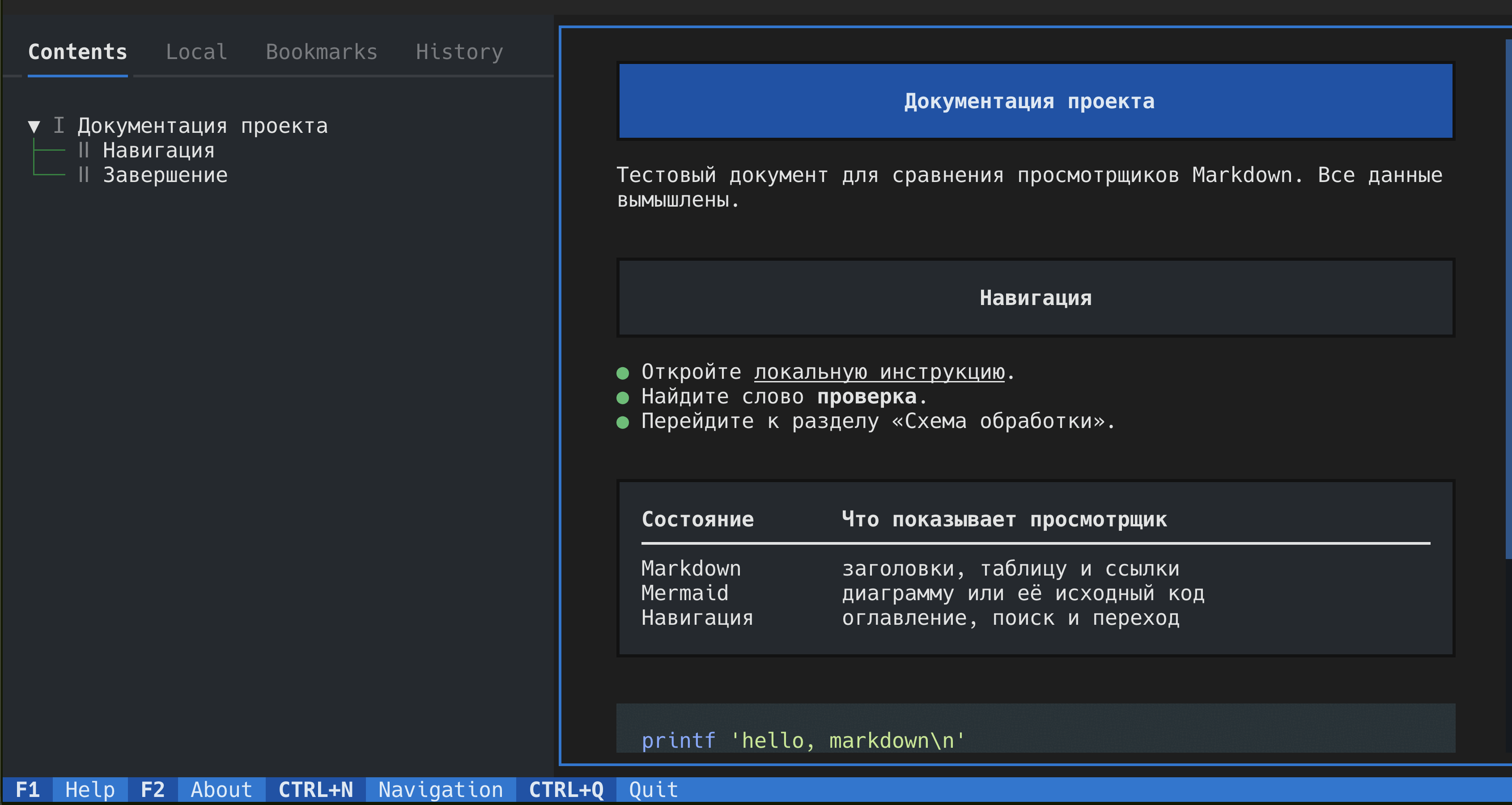Click the level II marker beside Завершение
Screen dimensions: 1512x805
(83, 175)
